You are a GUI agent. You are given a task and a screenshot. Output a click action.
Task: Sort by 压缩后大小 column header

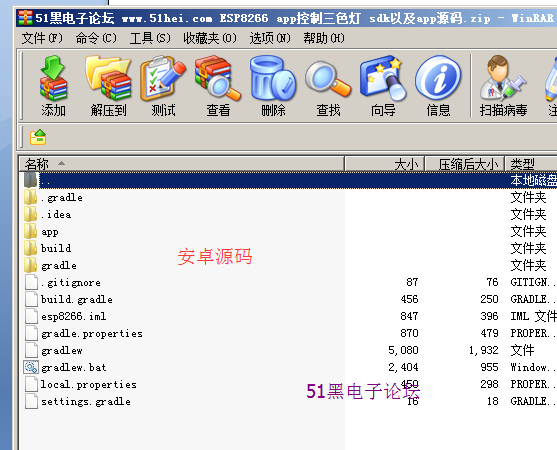(465, 164)
